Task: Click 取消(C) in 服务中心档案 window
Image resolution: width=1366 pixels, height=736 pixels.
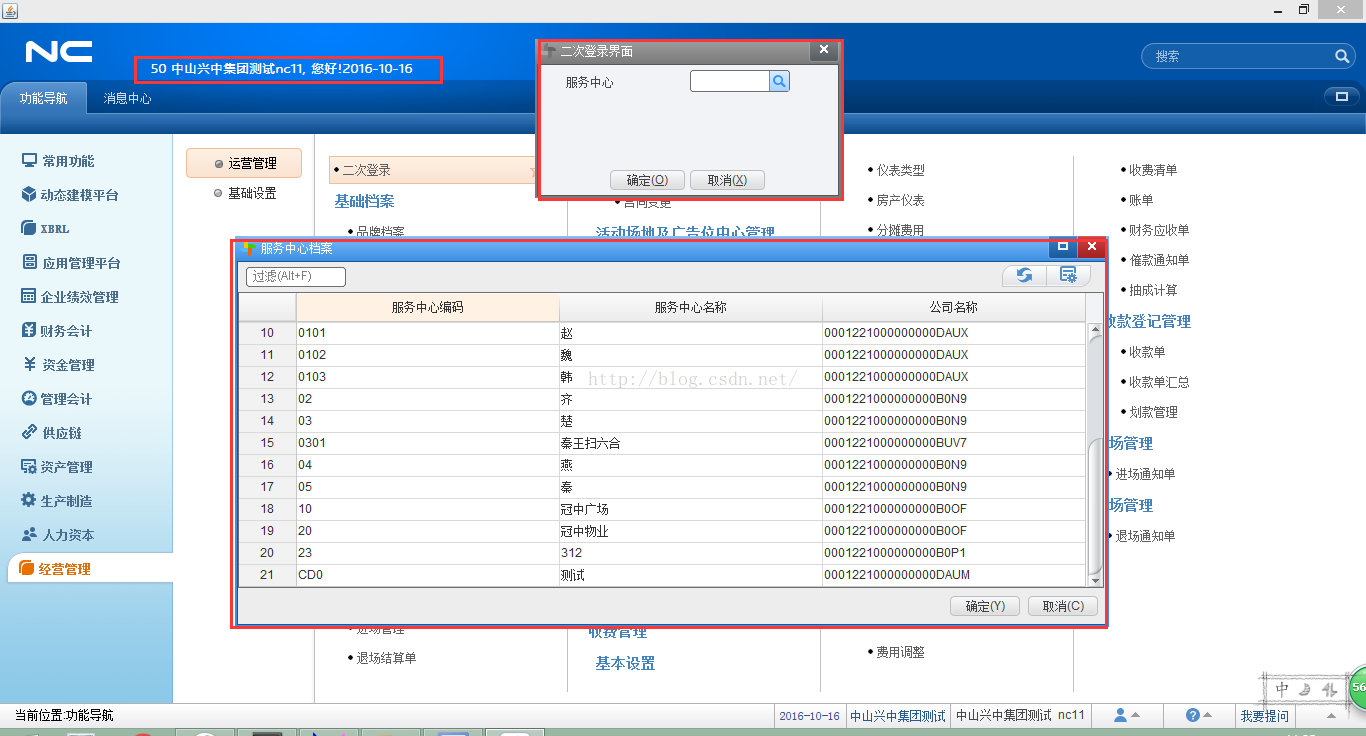Action: 1063,606
